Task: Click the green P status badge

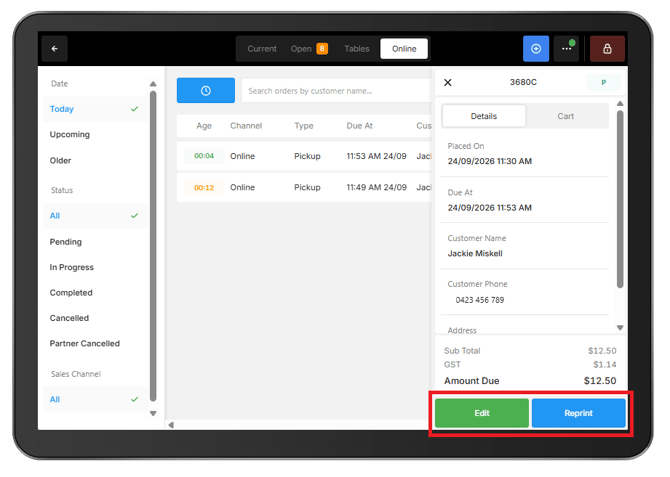Action: (603, 82)
